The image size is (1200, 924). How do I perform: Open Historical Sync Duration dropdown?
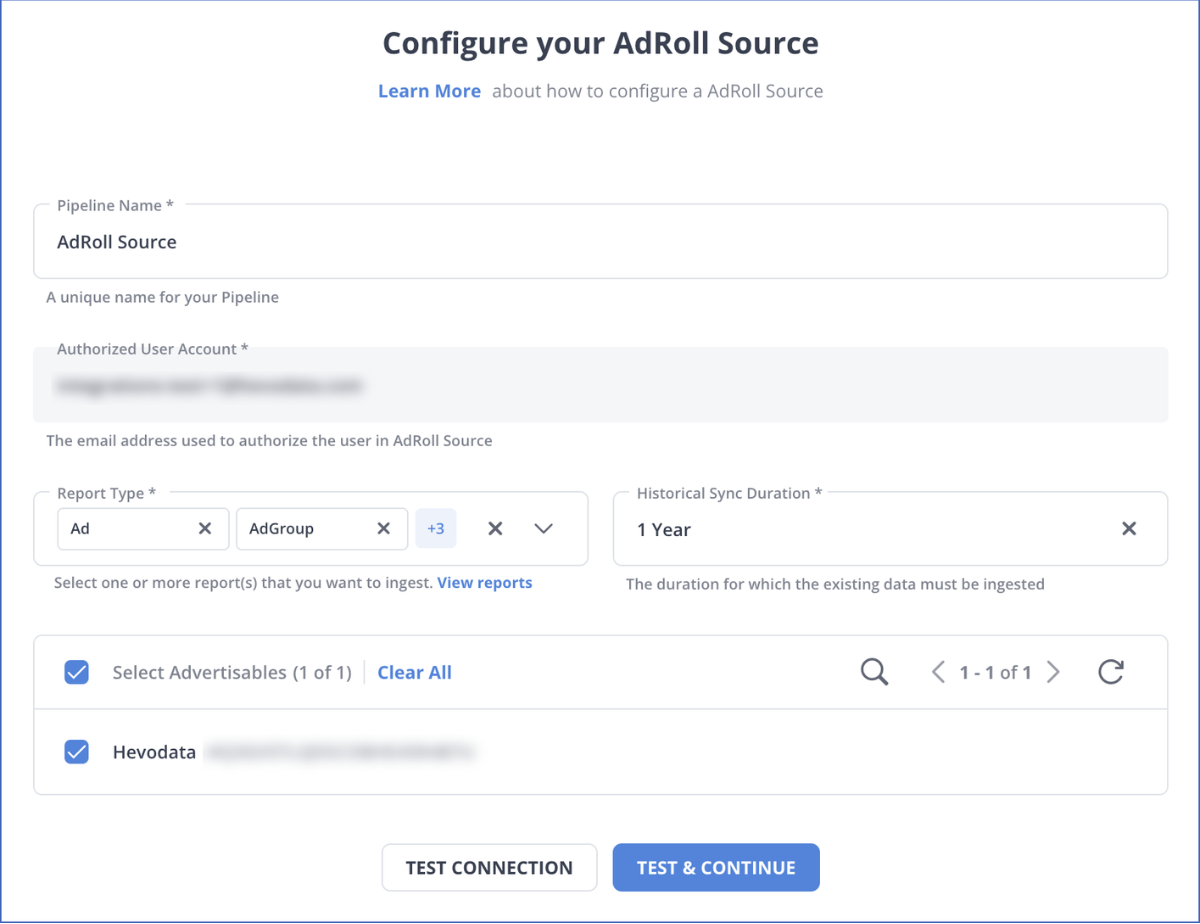pyautogui.click(x=890, y=529)
